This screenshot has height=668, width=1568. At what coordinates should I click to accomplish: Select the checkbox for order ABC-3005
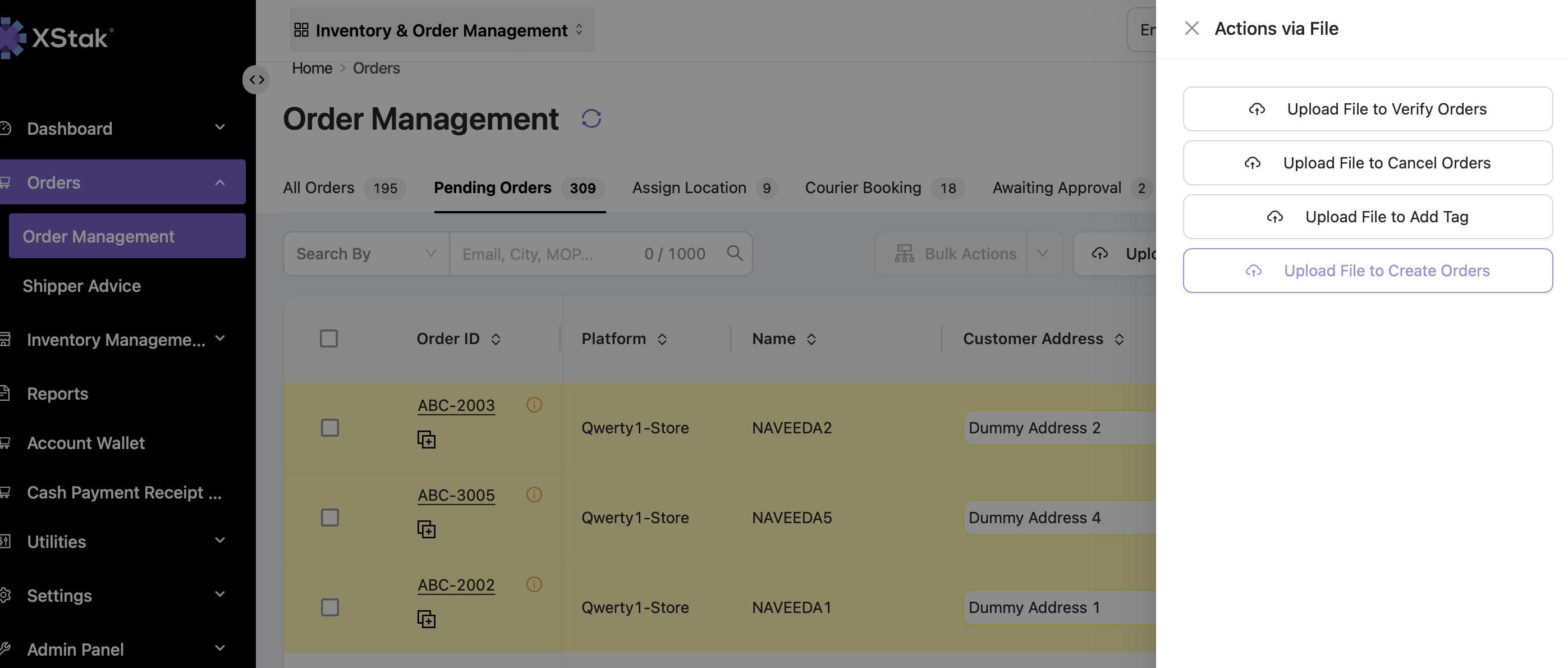(x=330, y=518)
